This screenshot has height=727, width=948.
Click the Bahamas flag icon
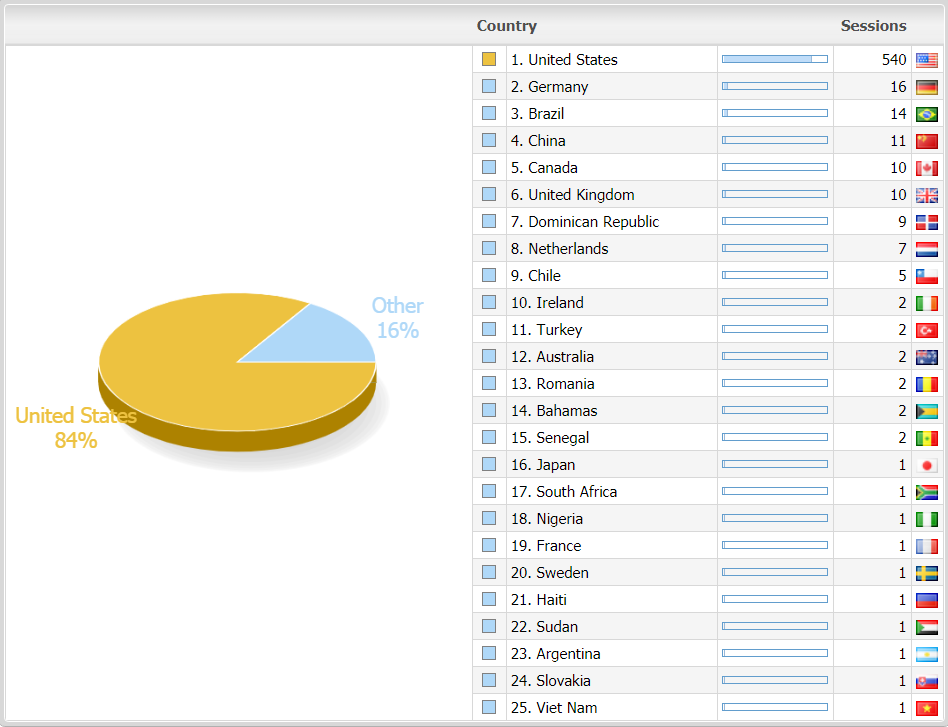pyautogui.click(x=926, y=411)
